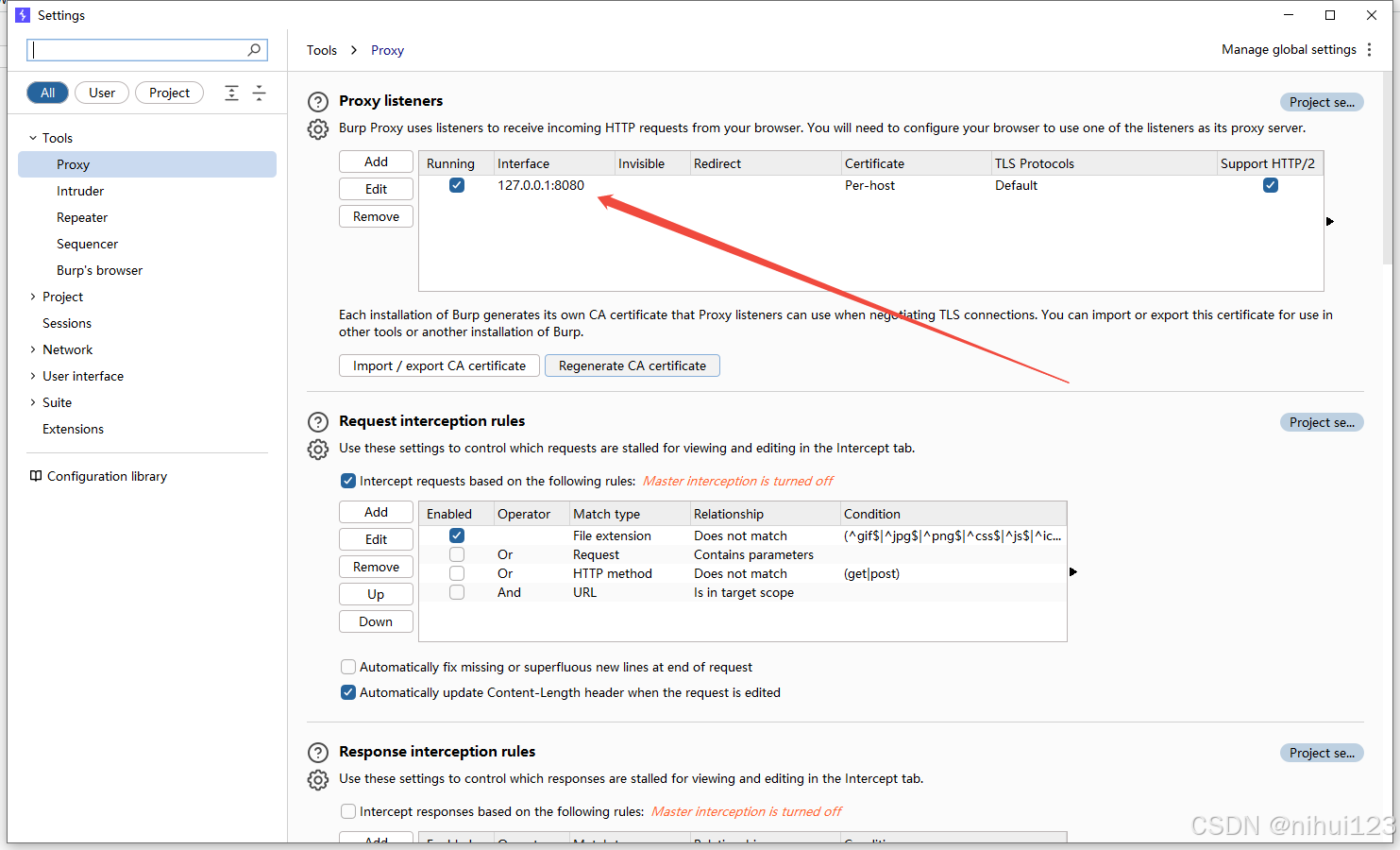The image size is (1400, 850).
Task: Click the arrow right of the request rules table
Action: (1072, 571)
